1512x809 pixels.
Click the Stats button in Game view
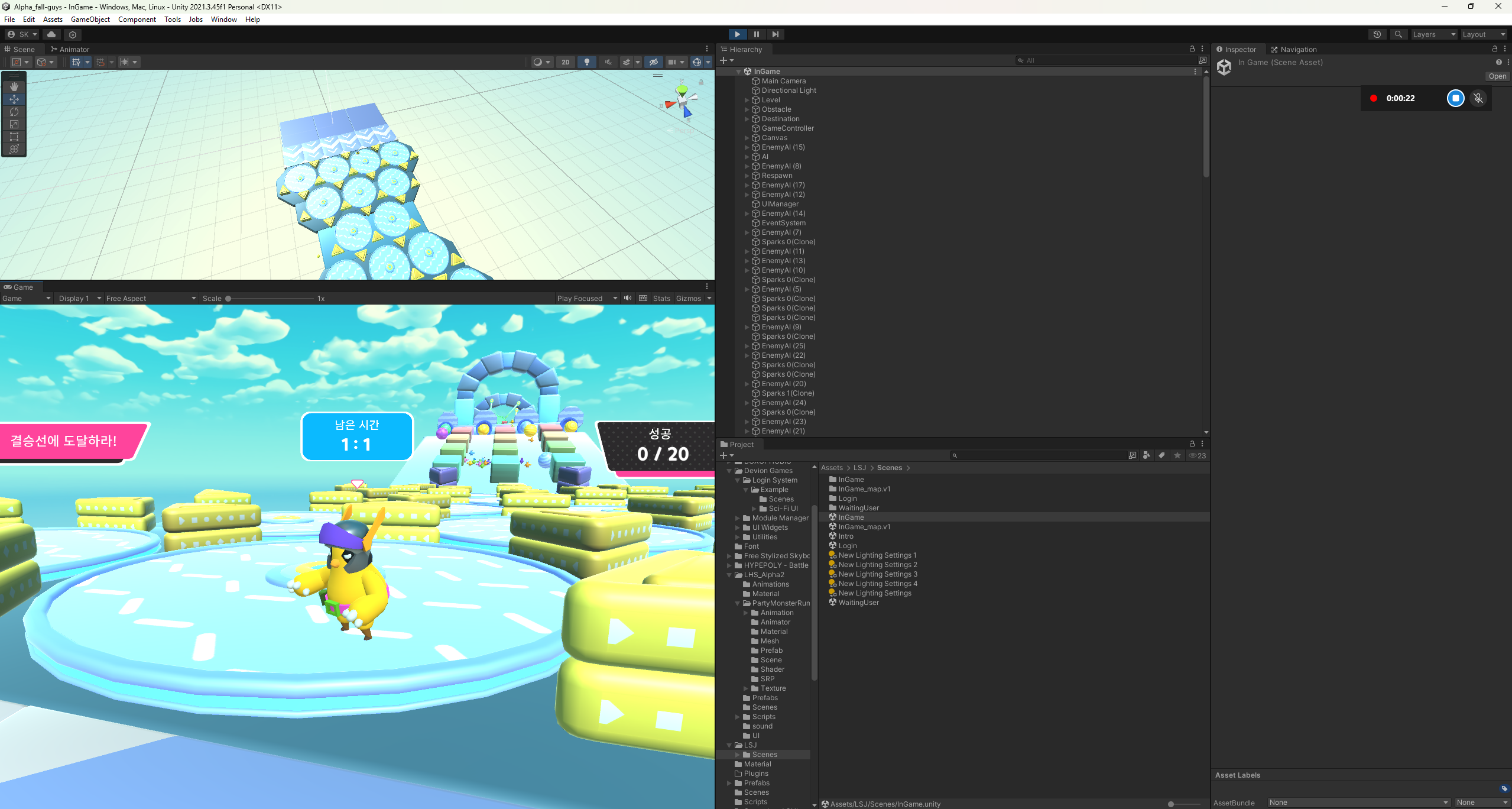pos(661,298)
